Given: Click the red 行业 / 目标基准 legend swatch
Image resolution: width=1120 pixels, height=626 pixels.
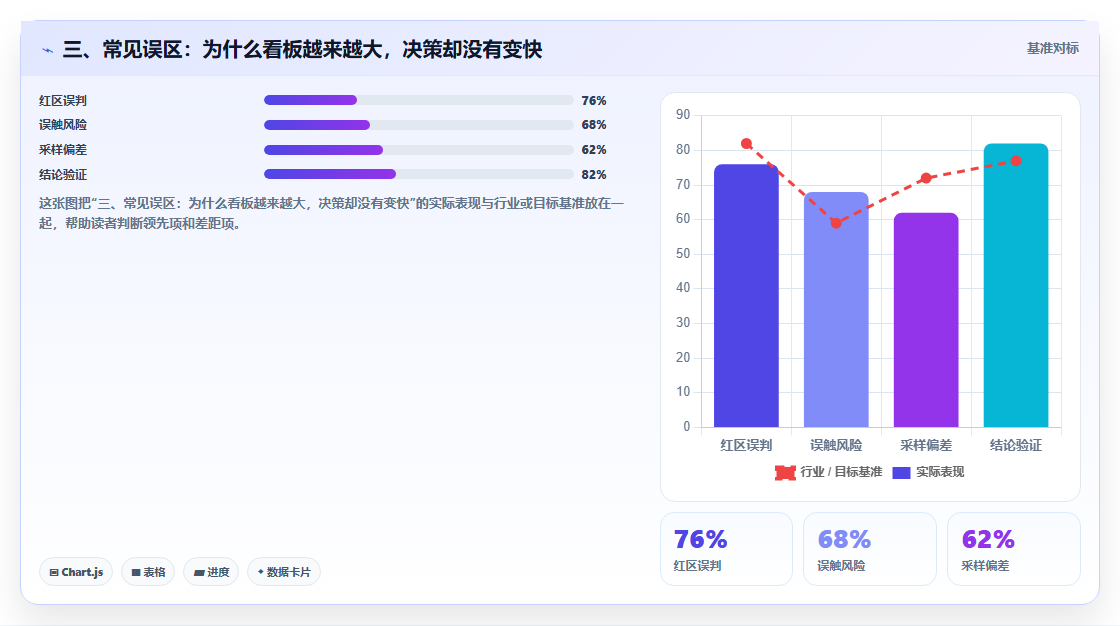Looking at the screenshot, I should [785, 472].
